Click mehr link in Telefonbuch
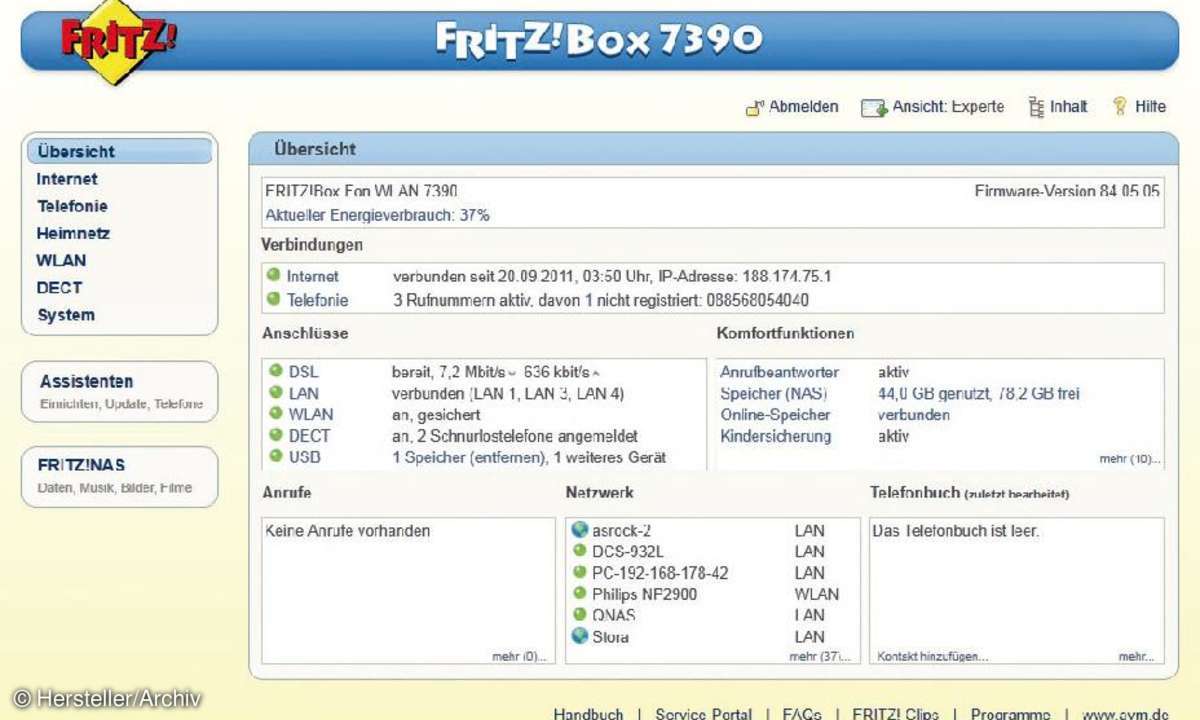 click(x=1136, y=656)
